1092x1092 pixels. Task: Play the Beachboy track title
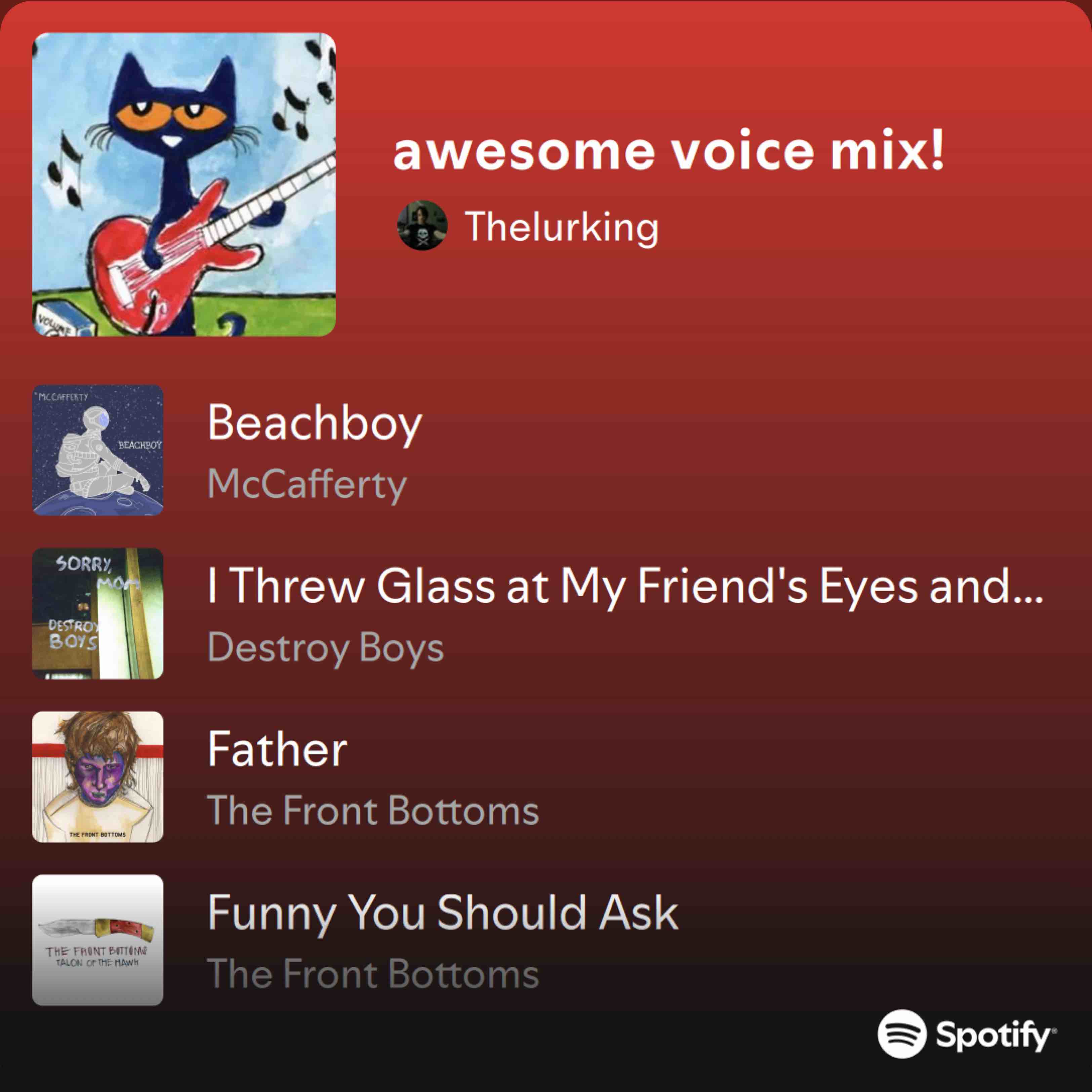point(315,424)
